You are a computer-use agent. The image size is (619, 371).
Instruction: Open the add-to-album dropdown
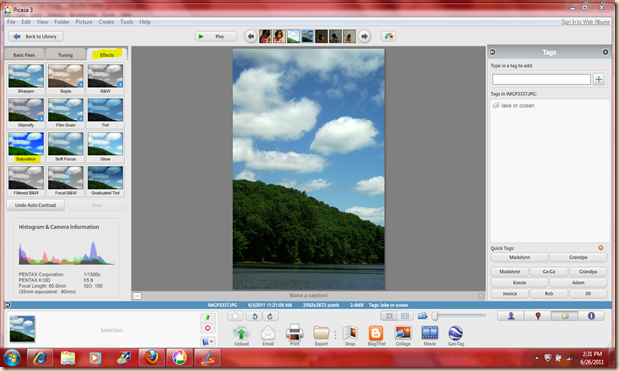[x=208, y=341]
